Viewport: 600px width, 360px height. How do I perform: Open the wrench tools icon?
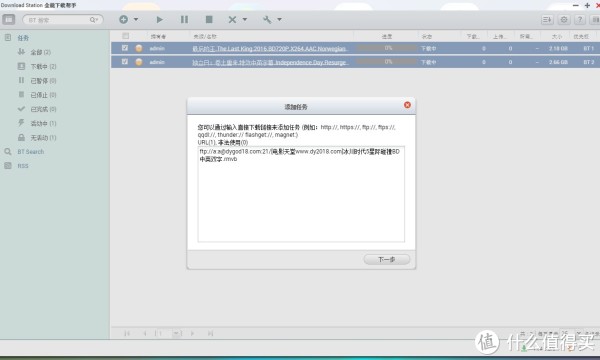[267, 20]
